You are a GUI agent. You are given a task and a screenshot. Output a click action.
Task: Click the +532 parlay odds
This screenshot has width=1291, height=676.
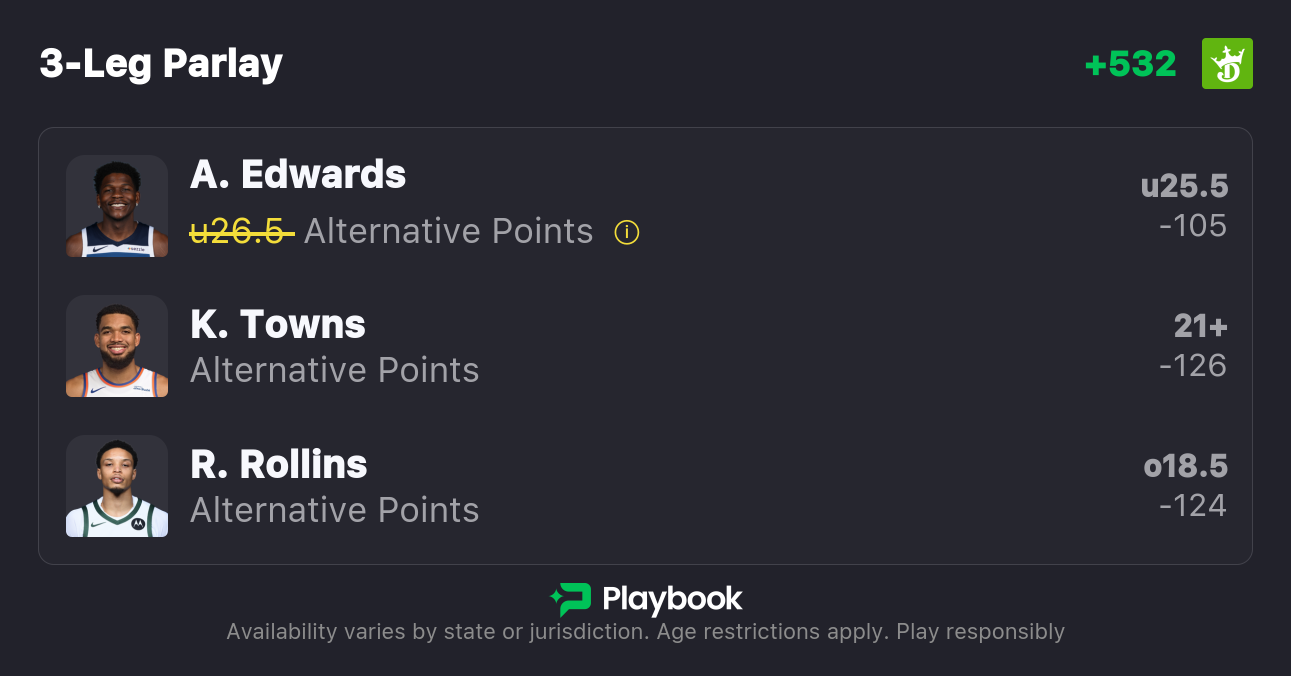click(x=1130, y=64)
